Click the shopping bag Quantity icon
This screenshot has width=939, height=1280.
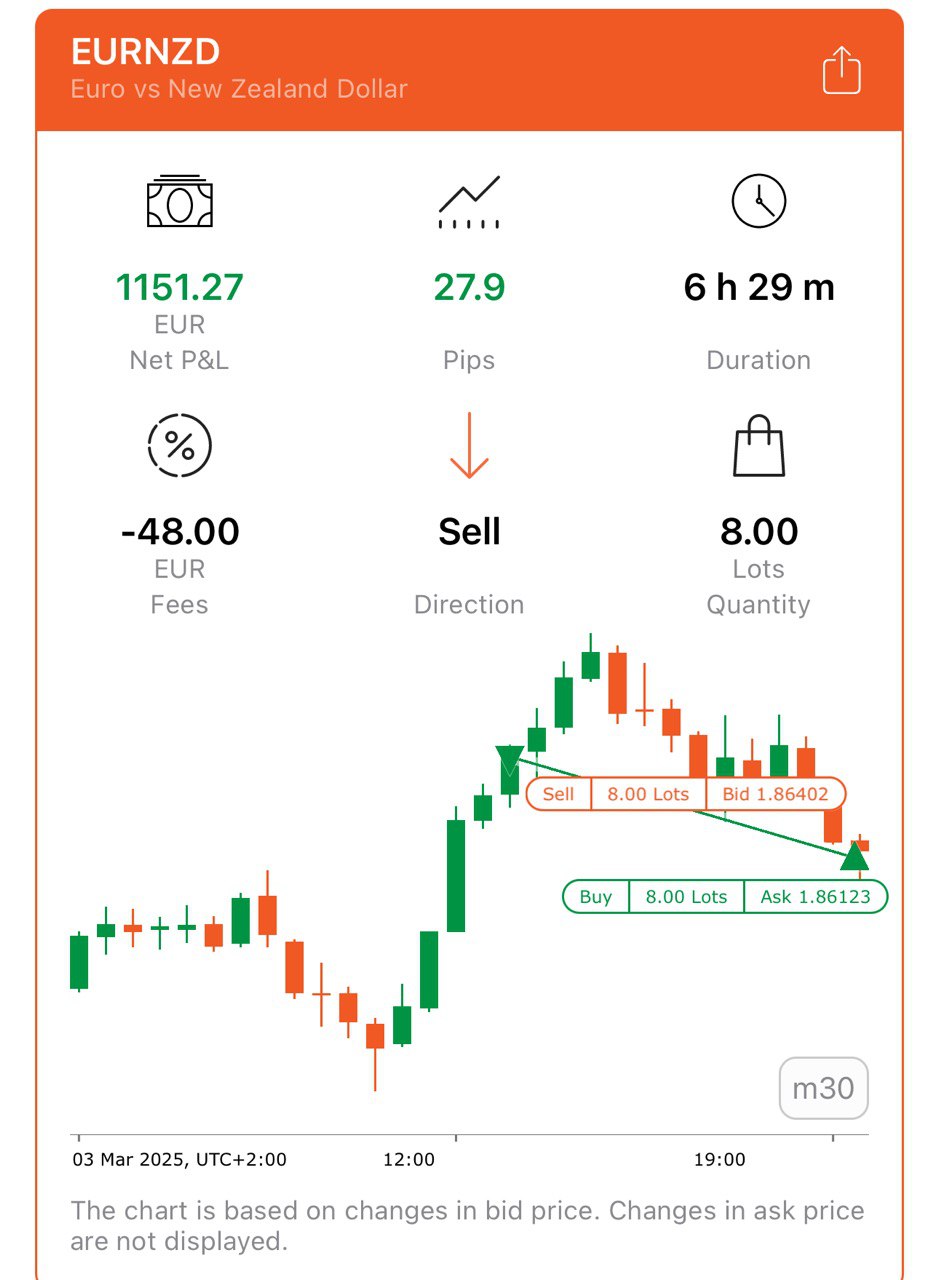point(759,445)
